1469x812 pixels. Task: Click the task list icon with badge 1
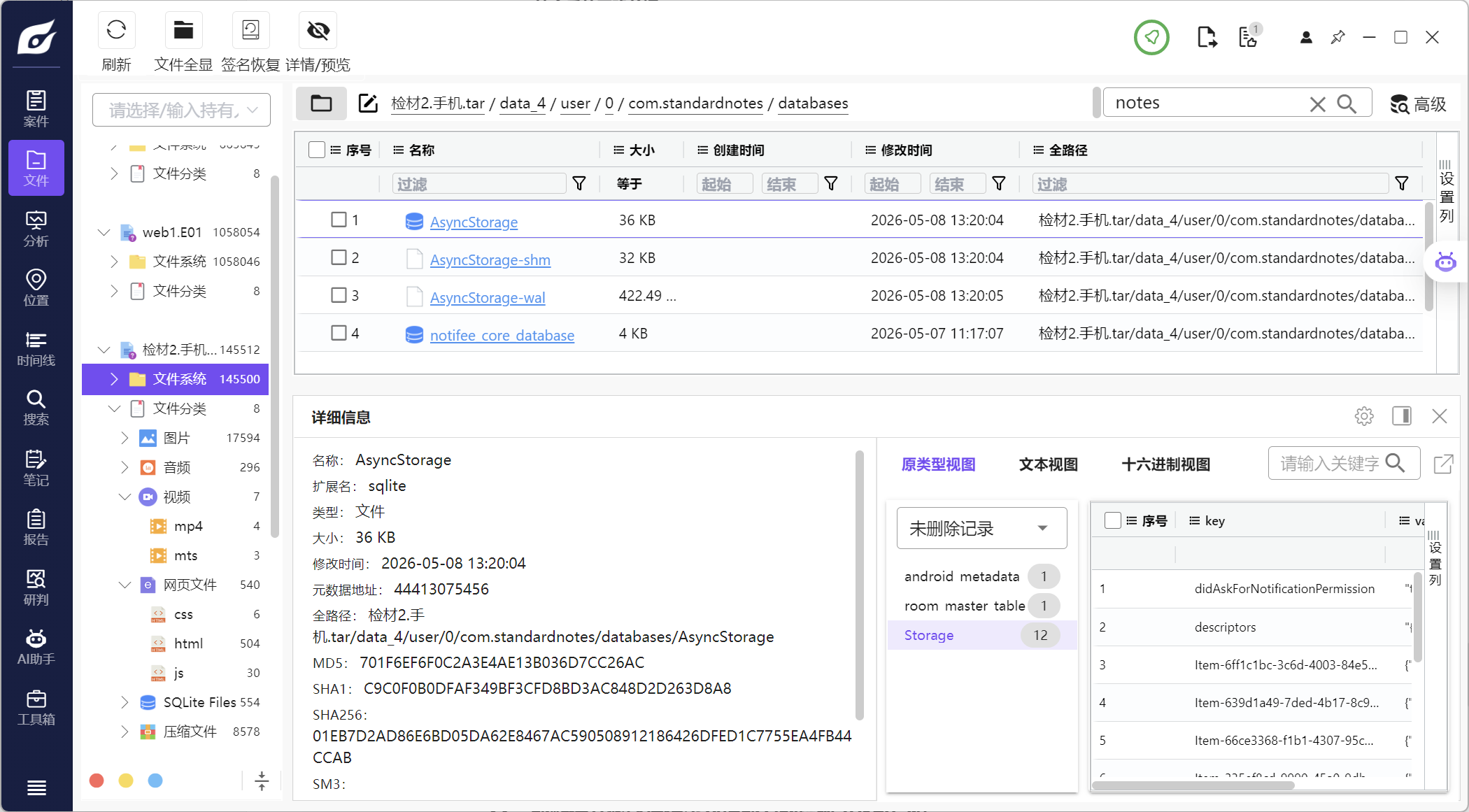coord(1249,37)
